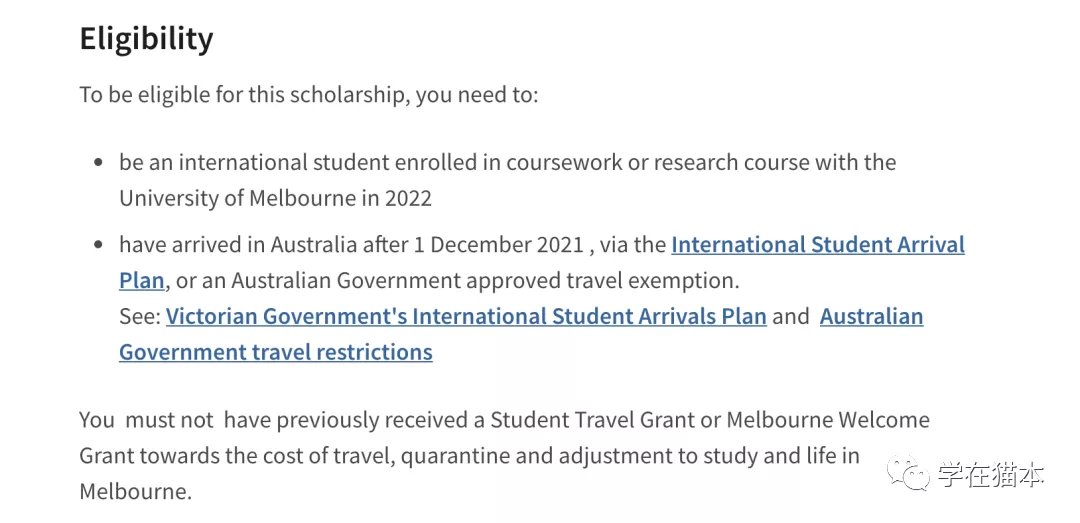Click the final word 'Melbourne.' of the paragraph

(136, 491)
